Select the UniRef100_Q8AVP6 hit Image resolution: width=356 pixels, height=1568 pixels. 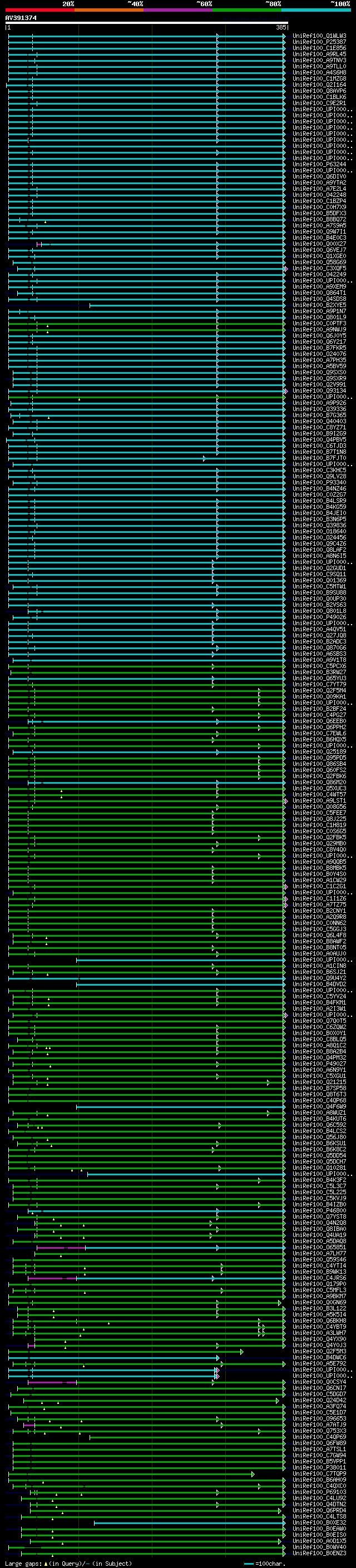(319, 91)
